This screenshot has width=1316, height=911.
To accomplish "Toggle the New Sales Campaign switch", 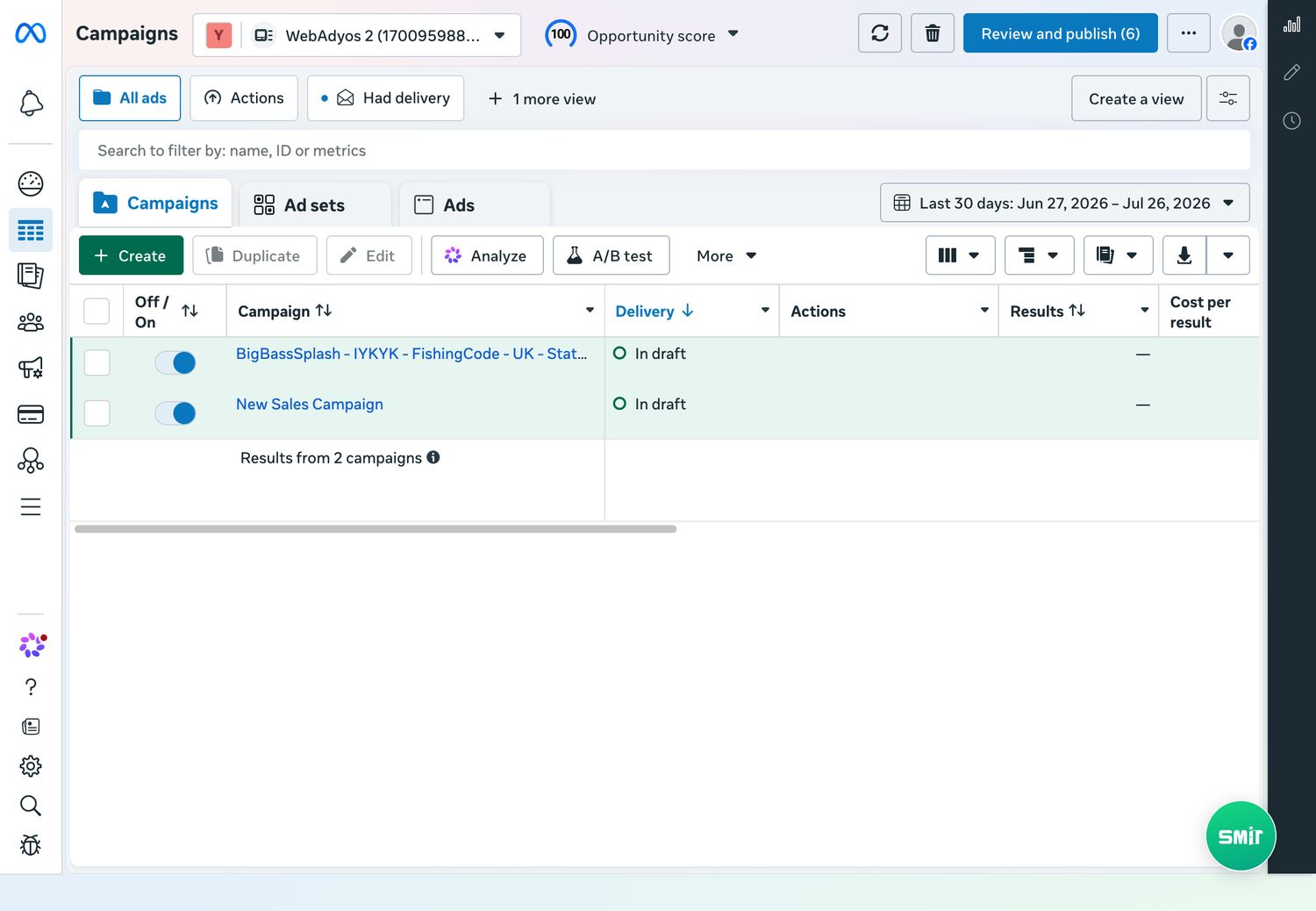I will point(175,413).
